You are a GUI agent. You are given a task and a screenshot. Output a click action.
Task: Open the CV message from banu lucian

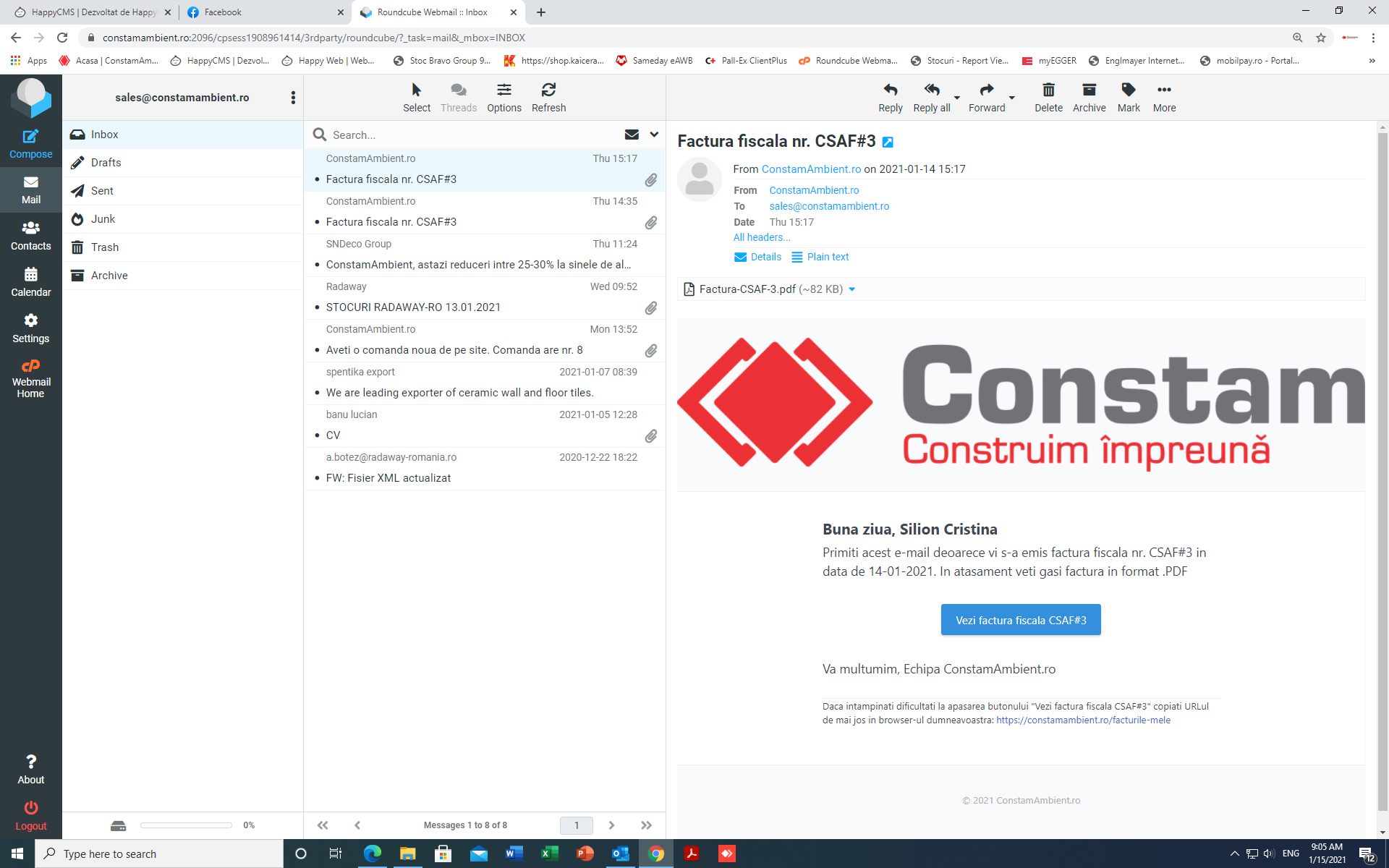click(484, 425)
